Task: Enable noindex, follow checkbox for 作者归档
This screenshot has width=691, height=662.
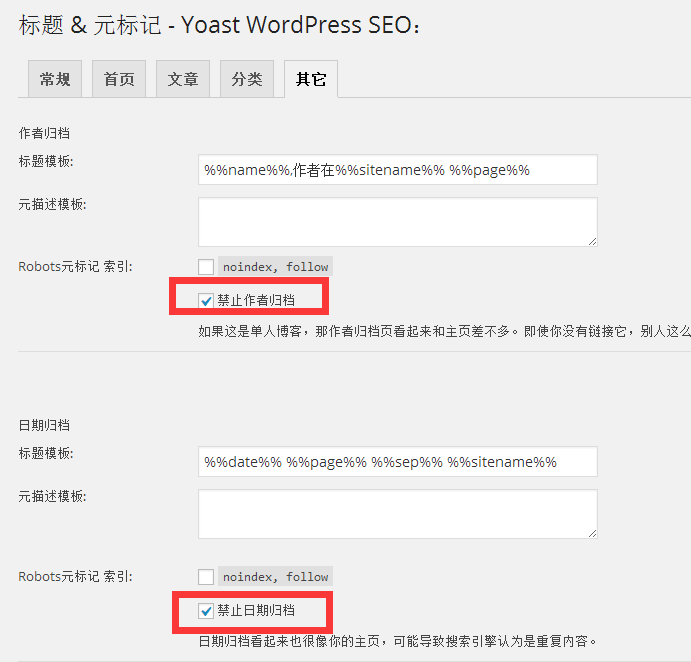Action: coord(206,267)
